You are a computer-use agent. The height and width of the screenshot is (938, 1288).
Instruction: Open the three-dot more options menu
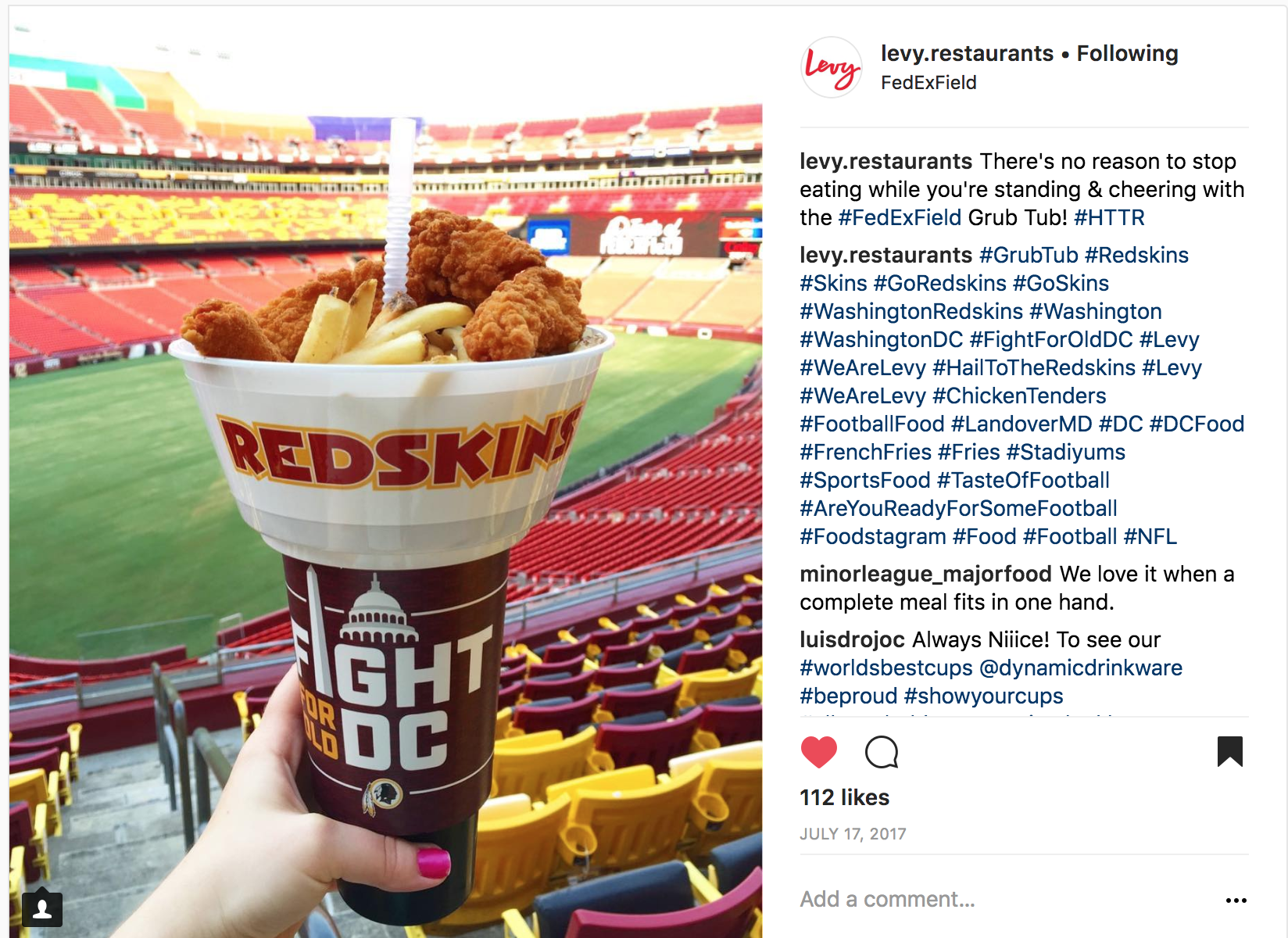click(1236, 900)
